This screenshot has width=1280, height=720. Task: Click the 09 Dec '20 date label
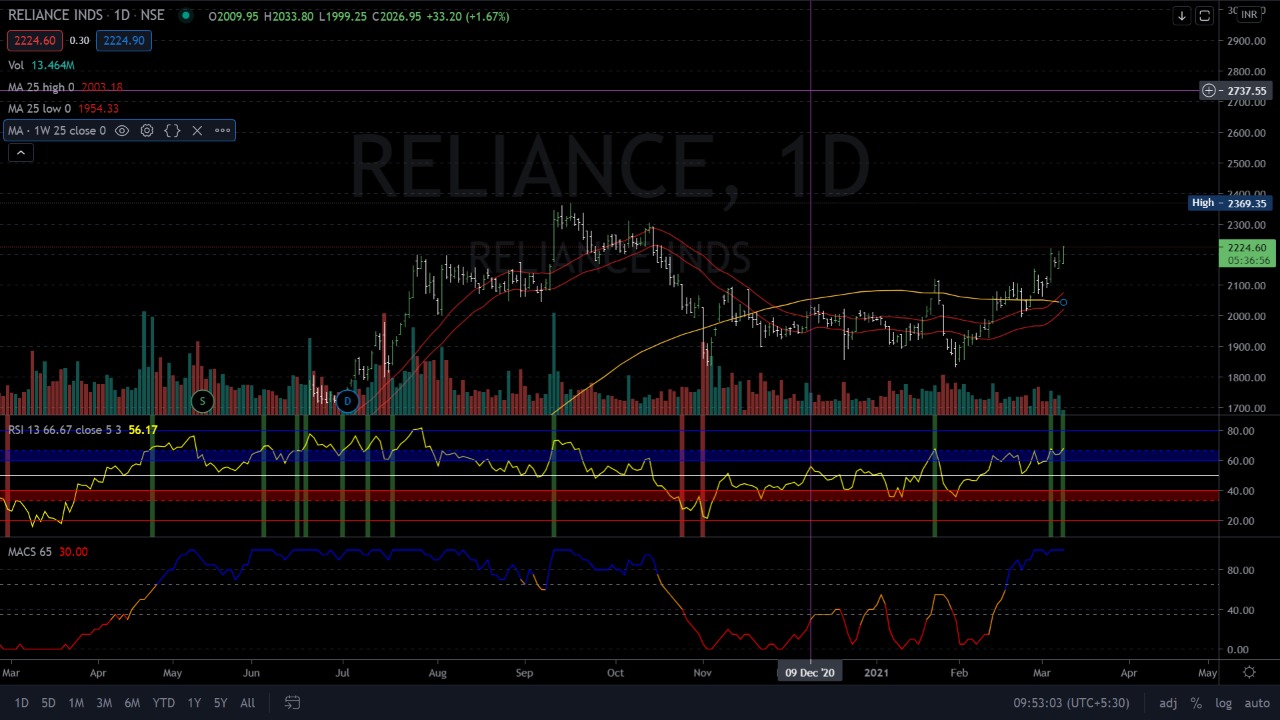810,673
